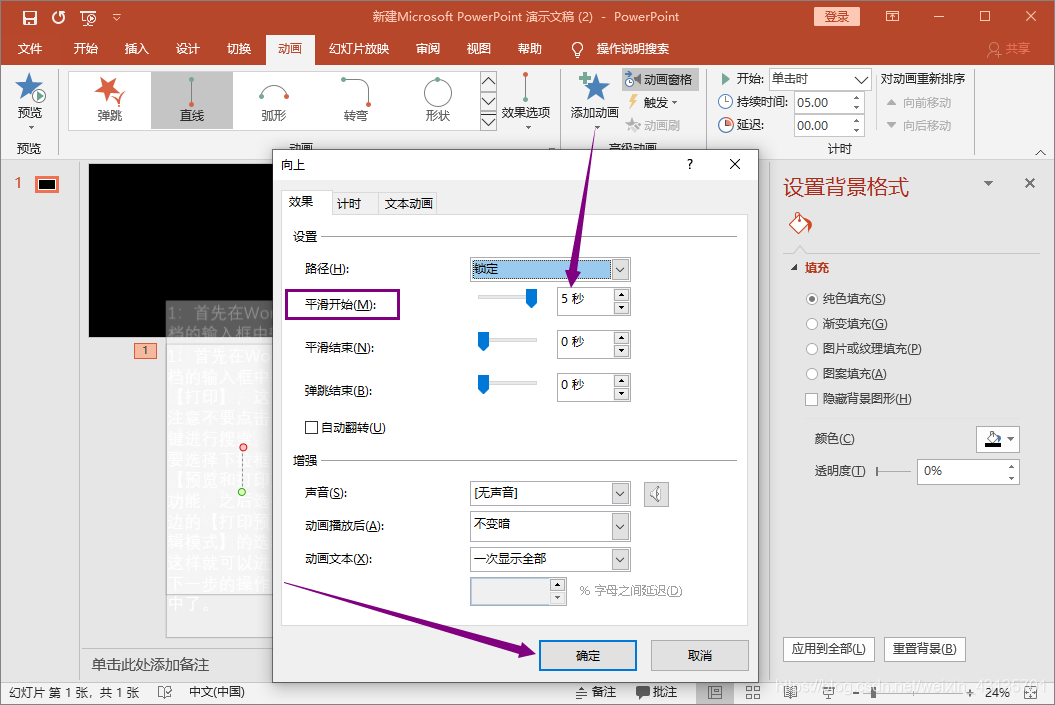Click Apply to All (应用到全部) button
The width and height of the screenshot is (1055, 705).
coord(828,649)
